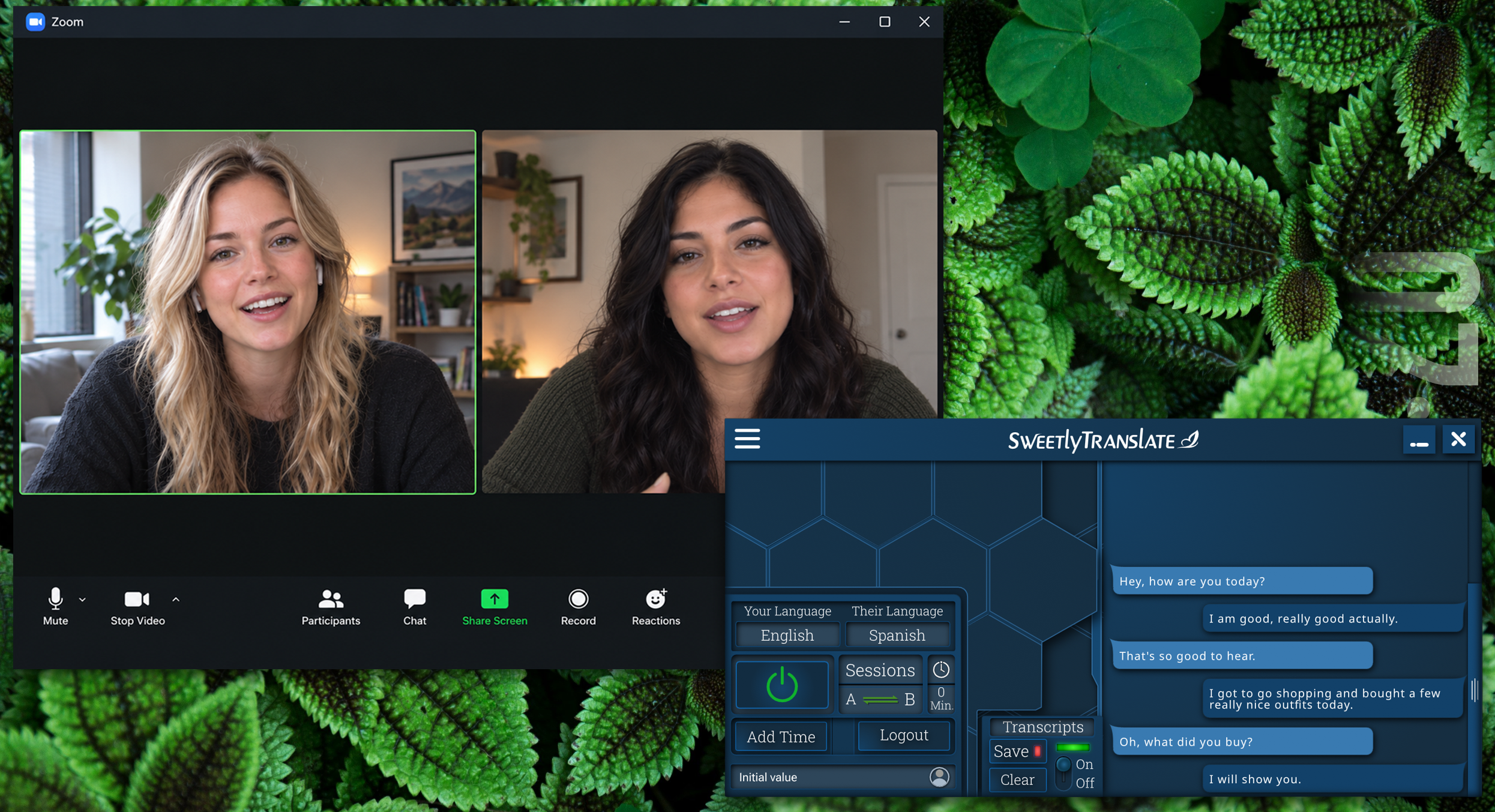The image size is (1495, 812).
Task: Change Their Language from Spanish
Action: pyautogui.click(x=897, y=635)
